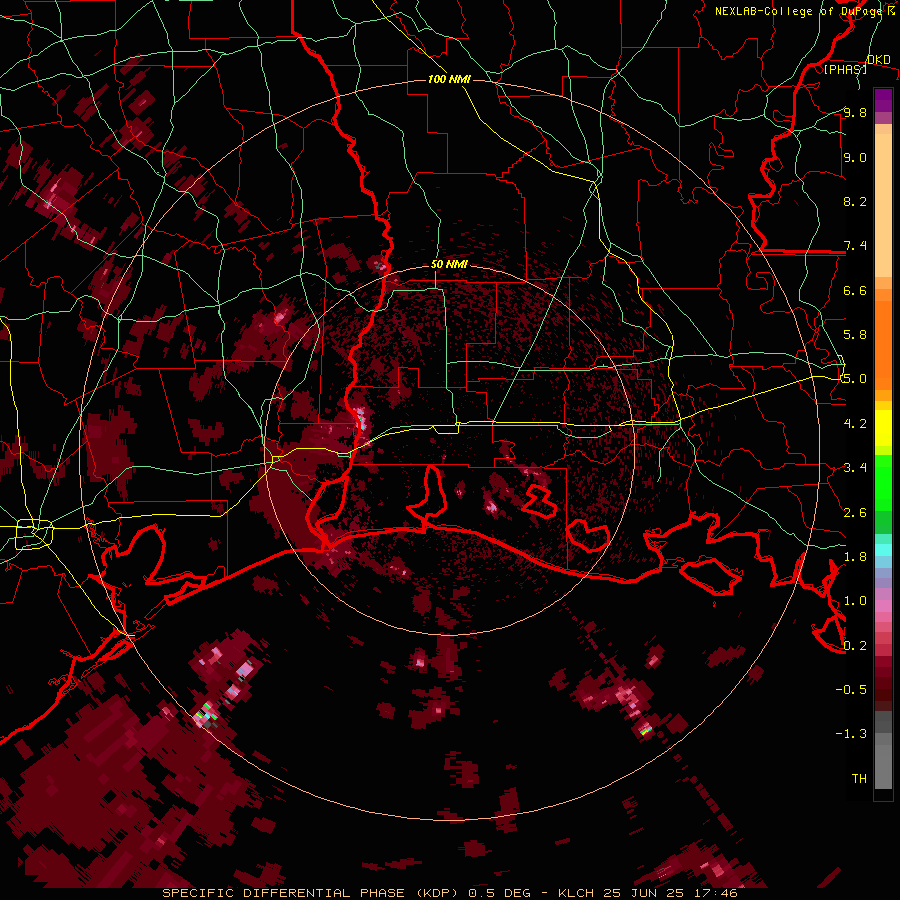Click the 3.4 value on the color scale

(855, 468)
